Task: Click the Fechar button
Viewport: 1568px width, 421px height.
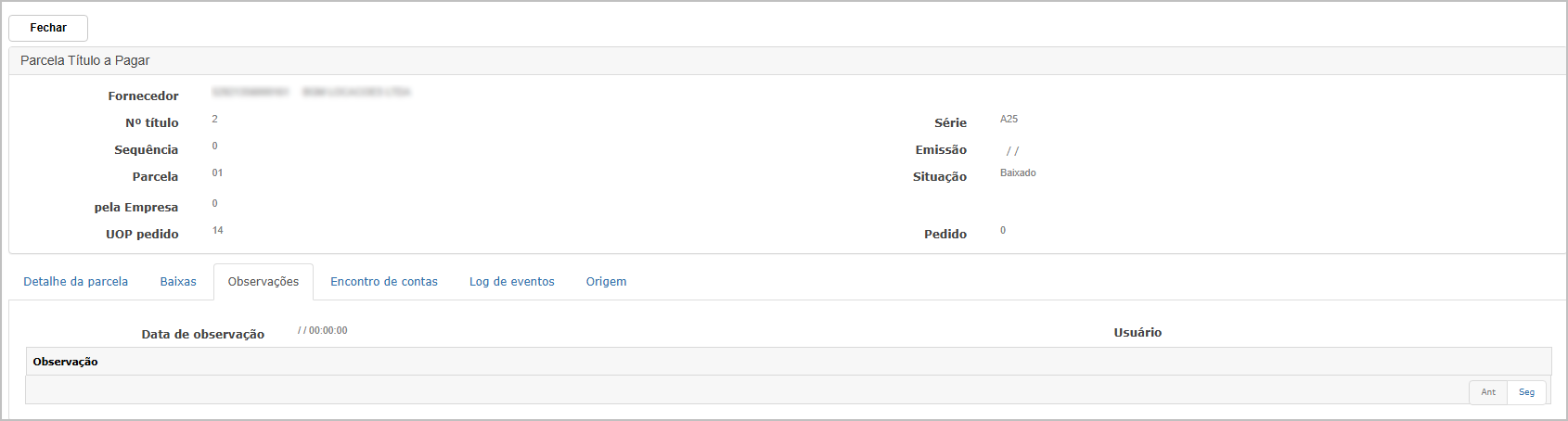Action: pos(48,28)
